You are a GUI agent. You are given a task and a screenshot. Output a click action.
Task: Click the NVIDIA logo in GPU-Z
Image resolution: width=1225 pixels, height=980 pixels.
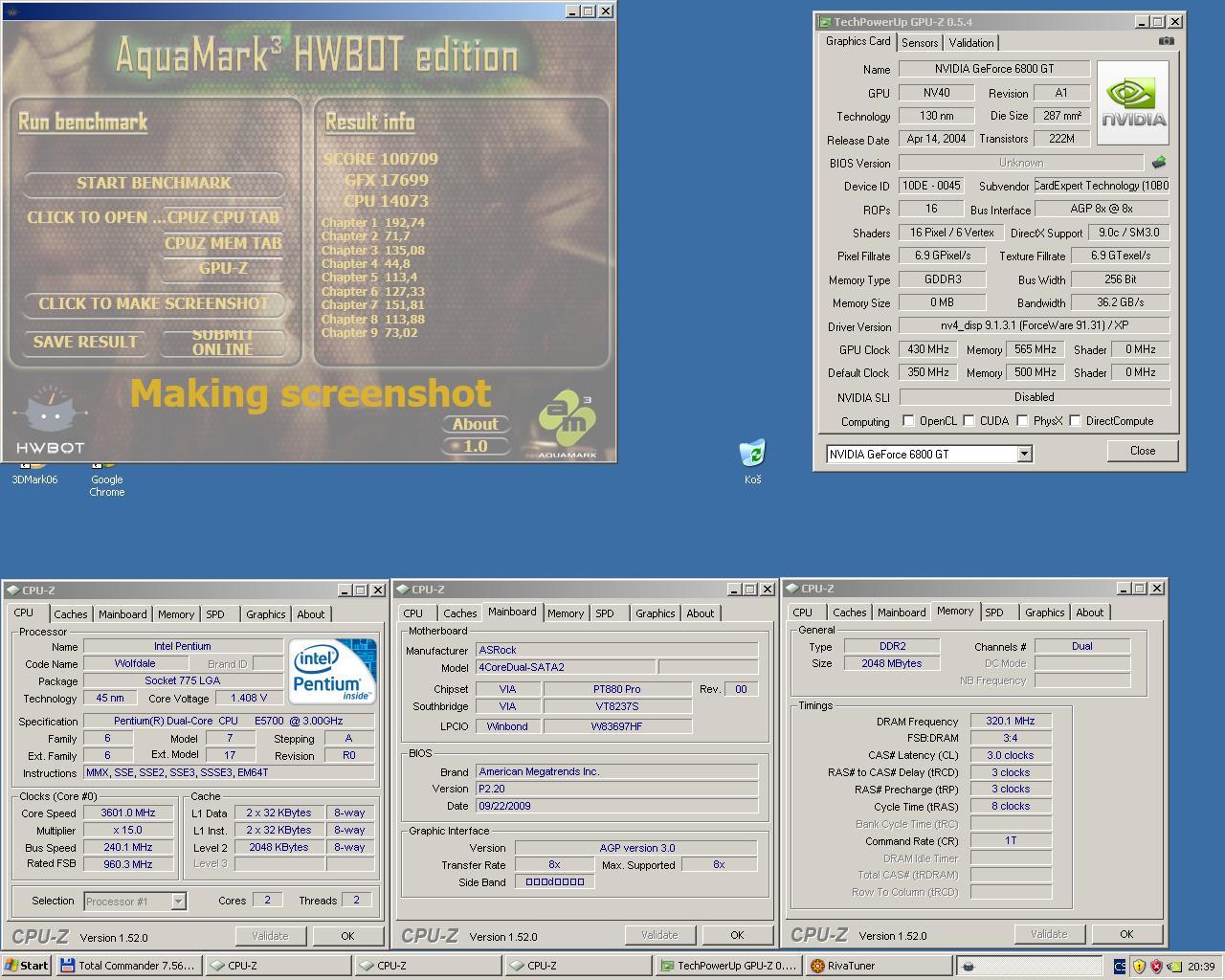(x=1133, y=103)
